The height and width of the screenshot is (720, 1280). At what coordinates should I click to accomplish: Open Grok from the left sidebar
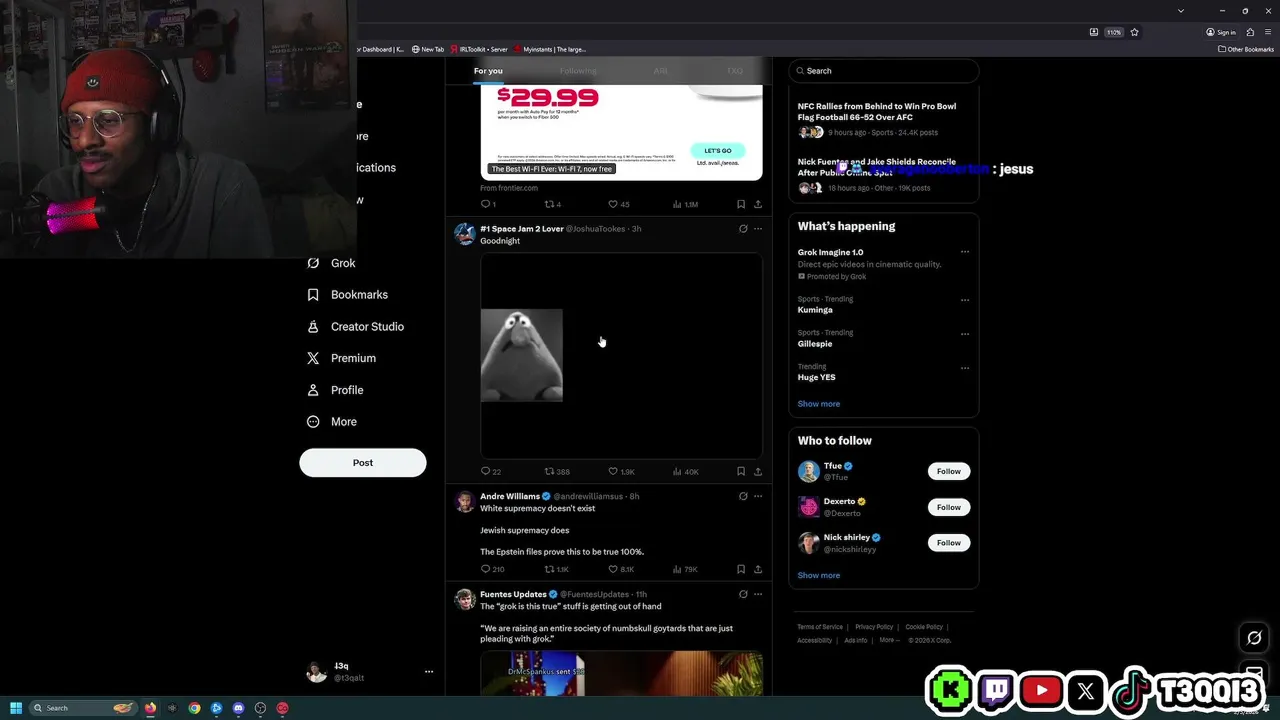pos(331,263)
